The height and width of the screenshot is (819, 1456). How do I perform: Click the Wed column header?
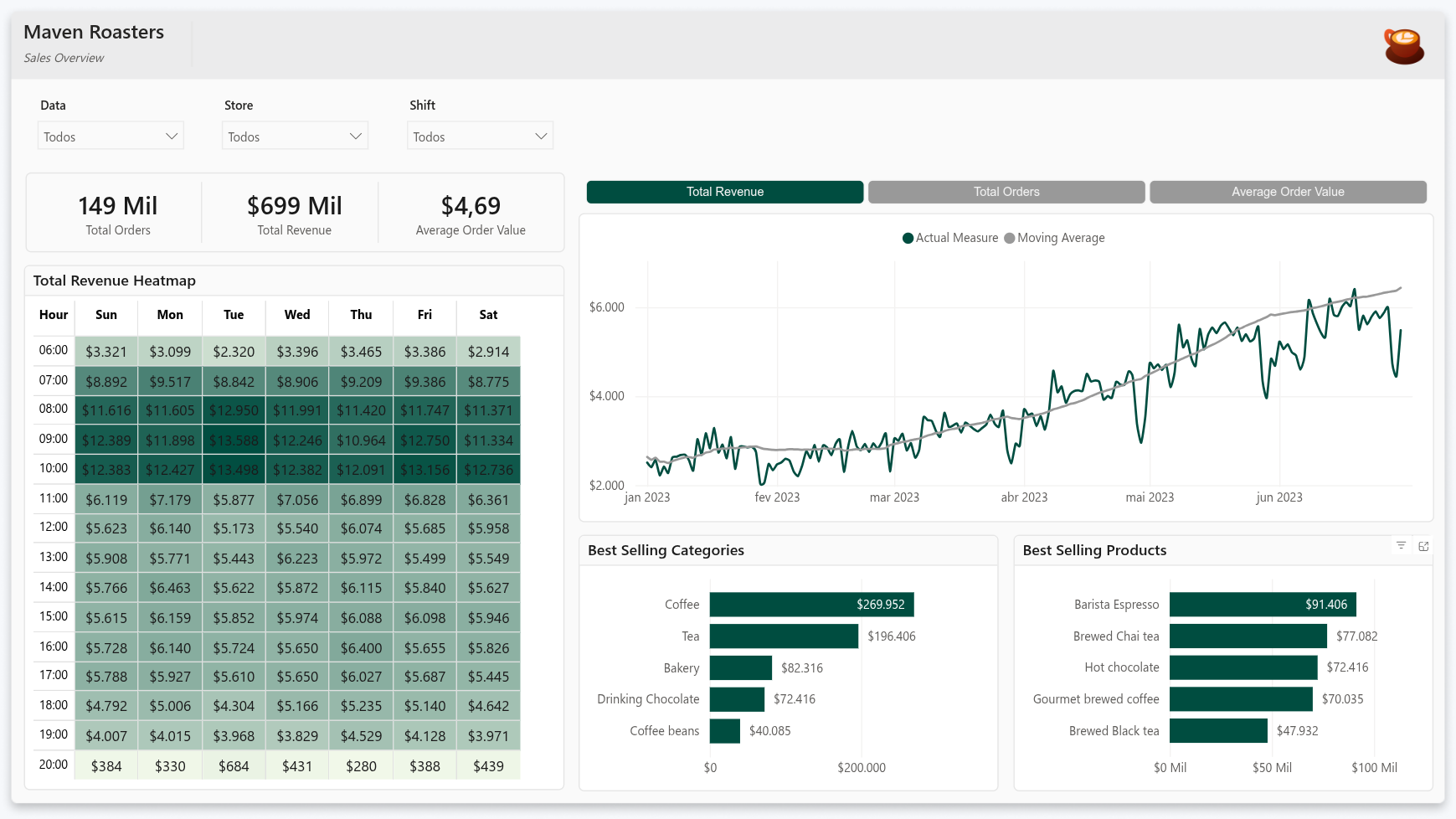[x=297, y=315]
